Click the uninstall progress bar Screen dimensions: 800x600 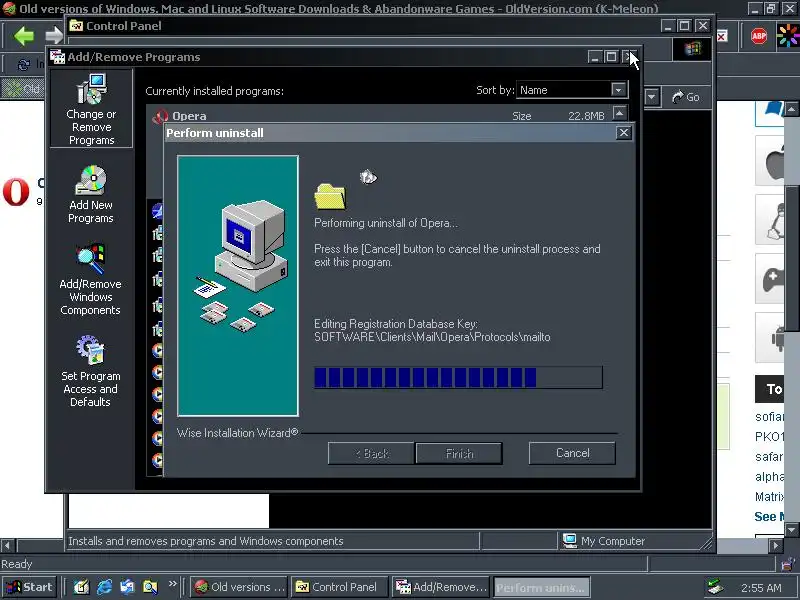[x=458, y=378]
